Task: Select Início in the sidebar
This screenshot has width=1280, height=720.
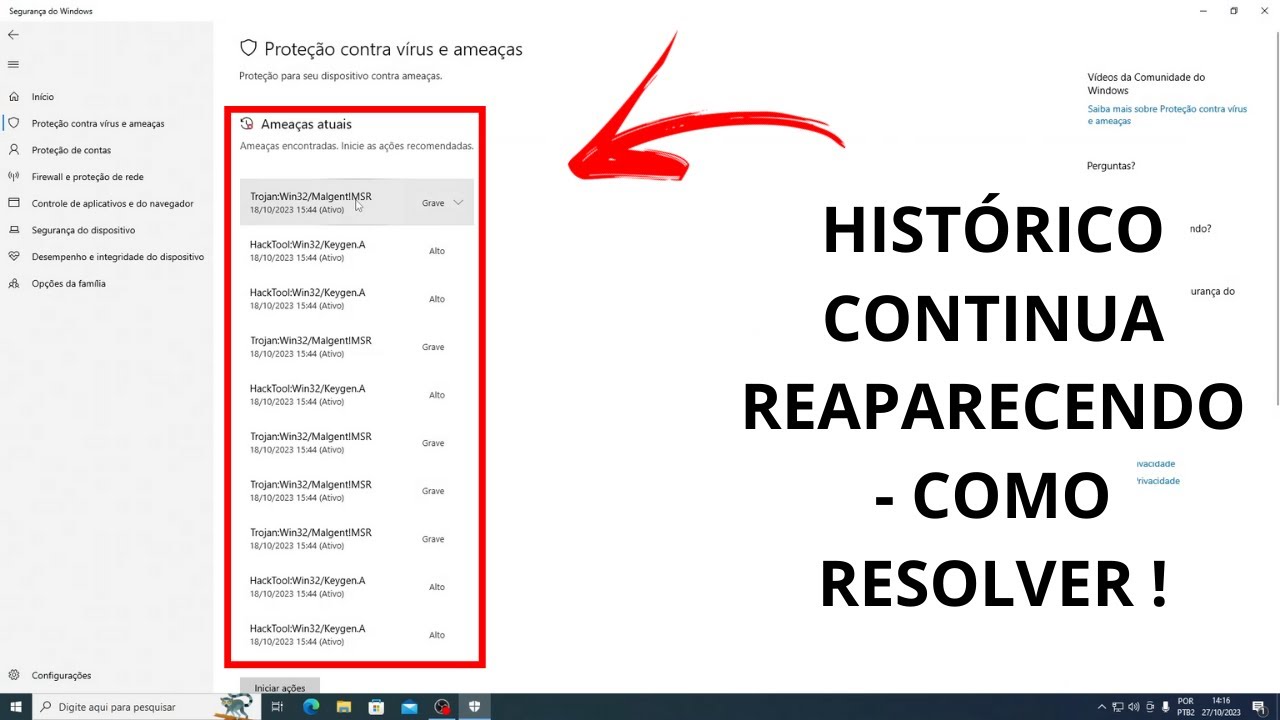Action: coord(43,97)
